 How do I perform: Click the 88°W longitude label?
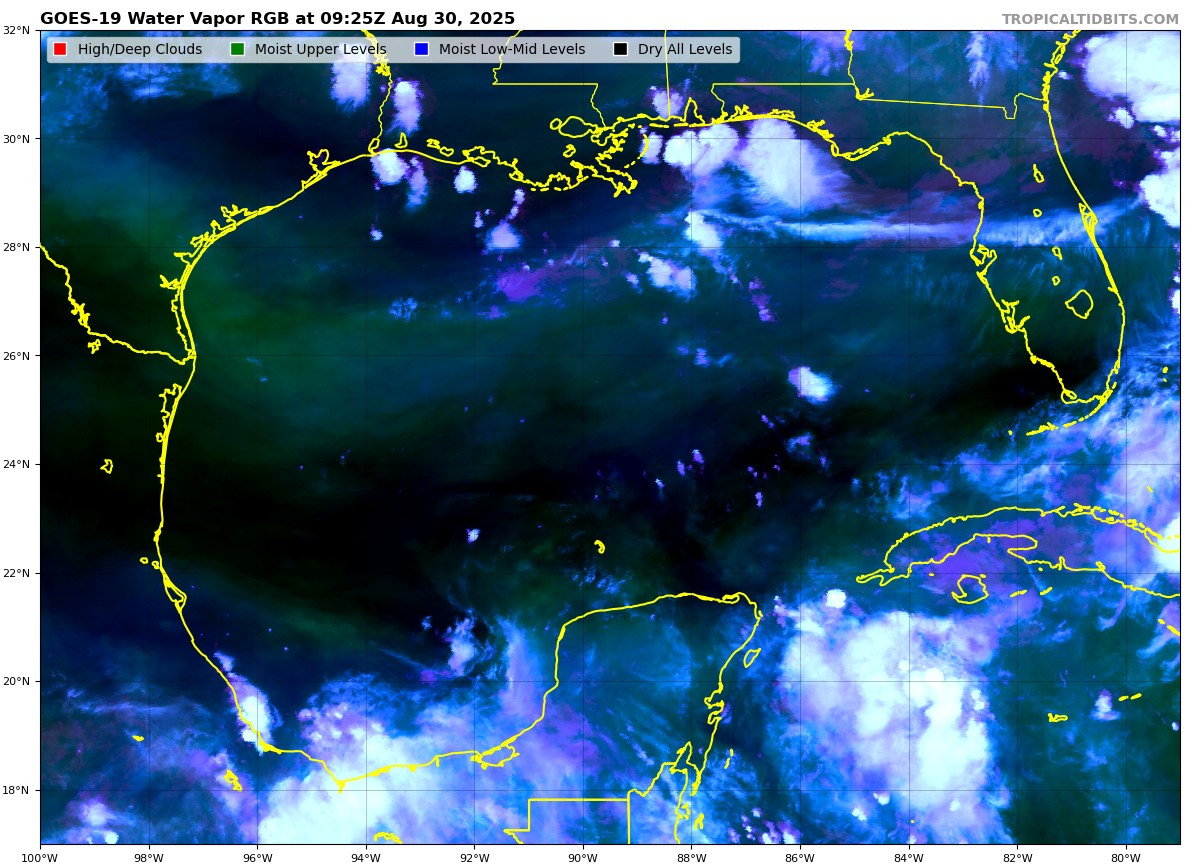tap(691, 857)
